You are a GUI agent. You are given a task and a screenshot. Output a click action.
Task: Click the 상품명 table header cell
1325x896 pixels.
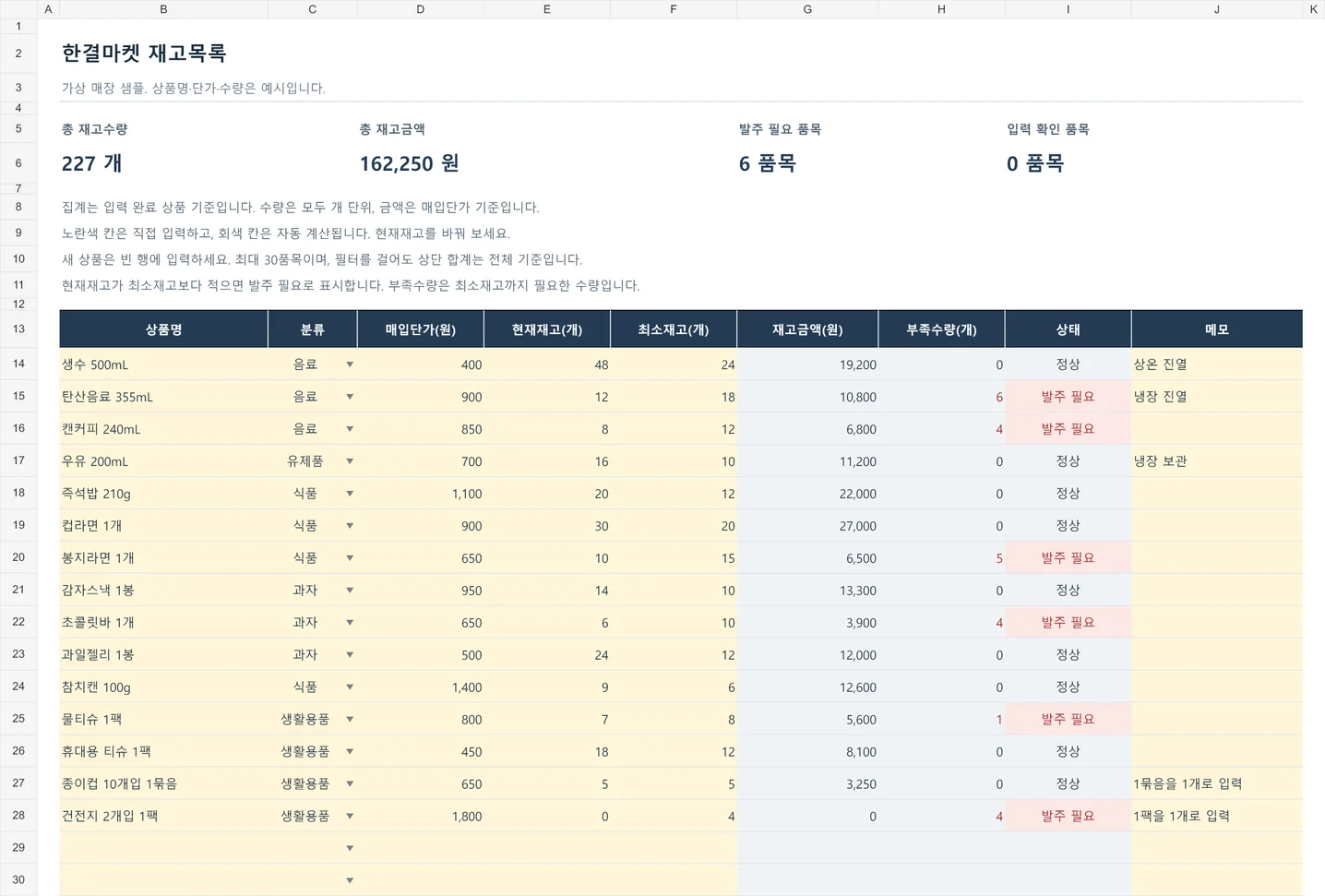click(163, 329)
